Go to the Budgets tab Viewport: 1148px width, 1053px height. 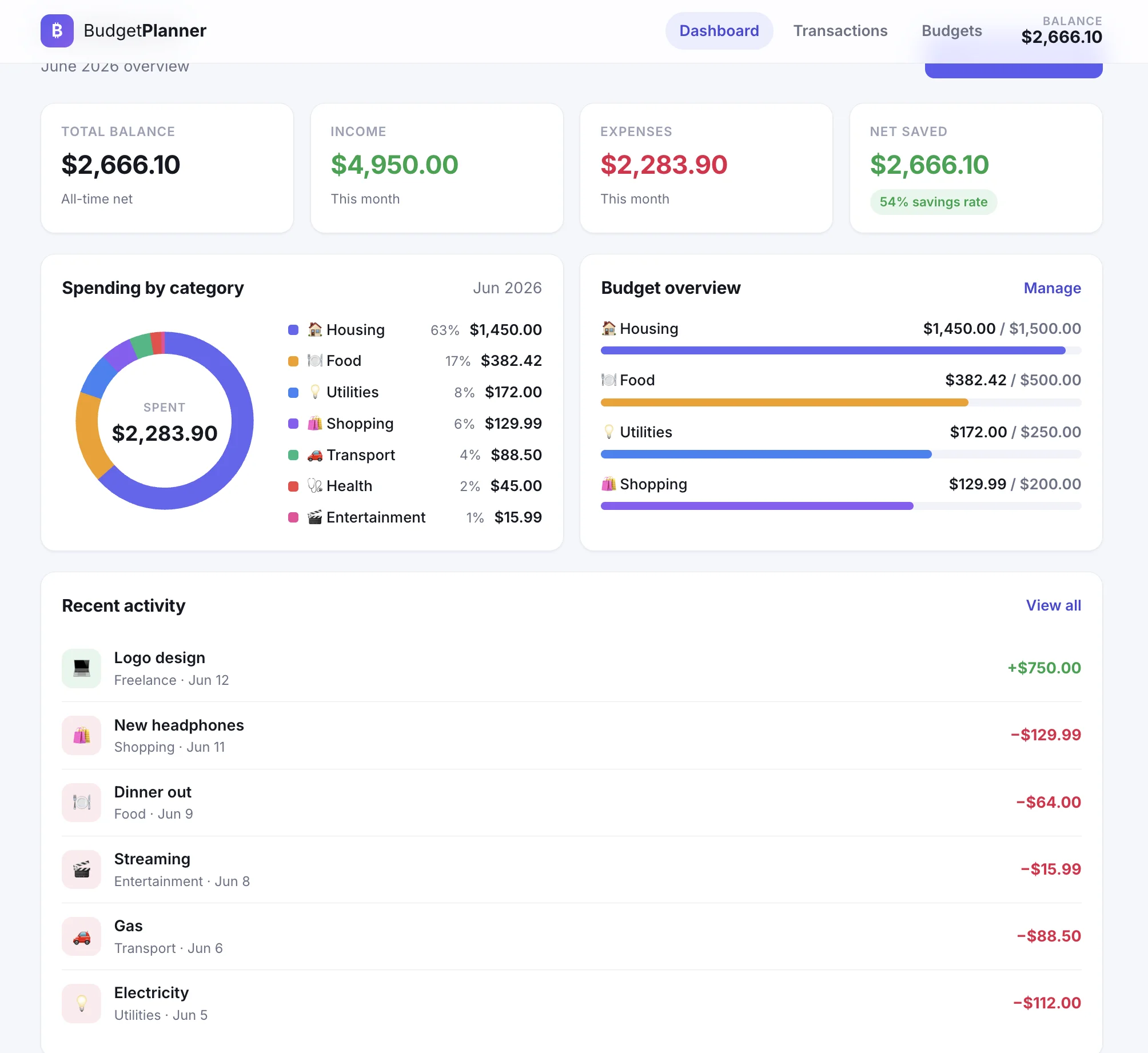point(952,31)
